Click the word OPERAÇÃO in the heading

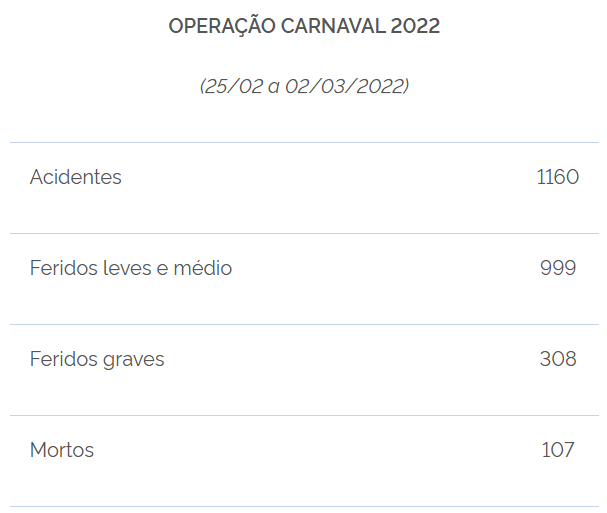pos(222,26)
